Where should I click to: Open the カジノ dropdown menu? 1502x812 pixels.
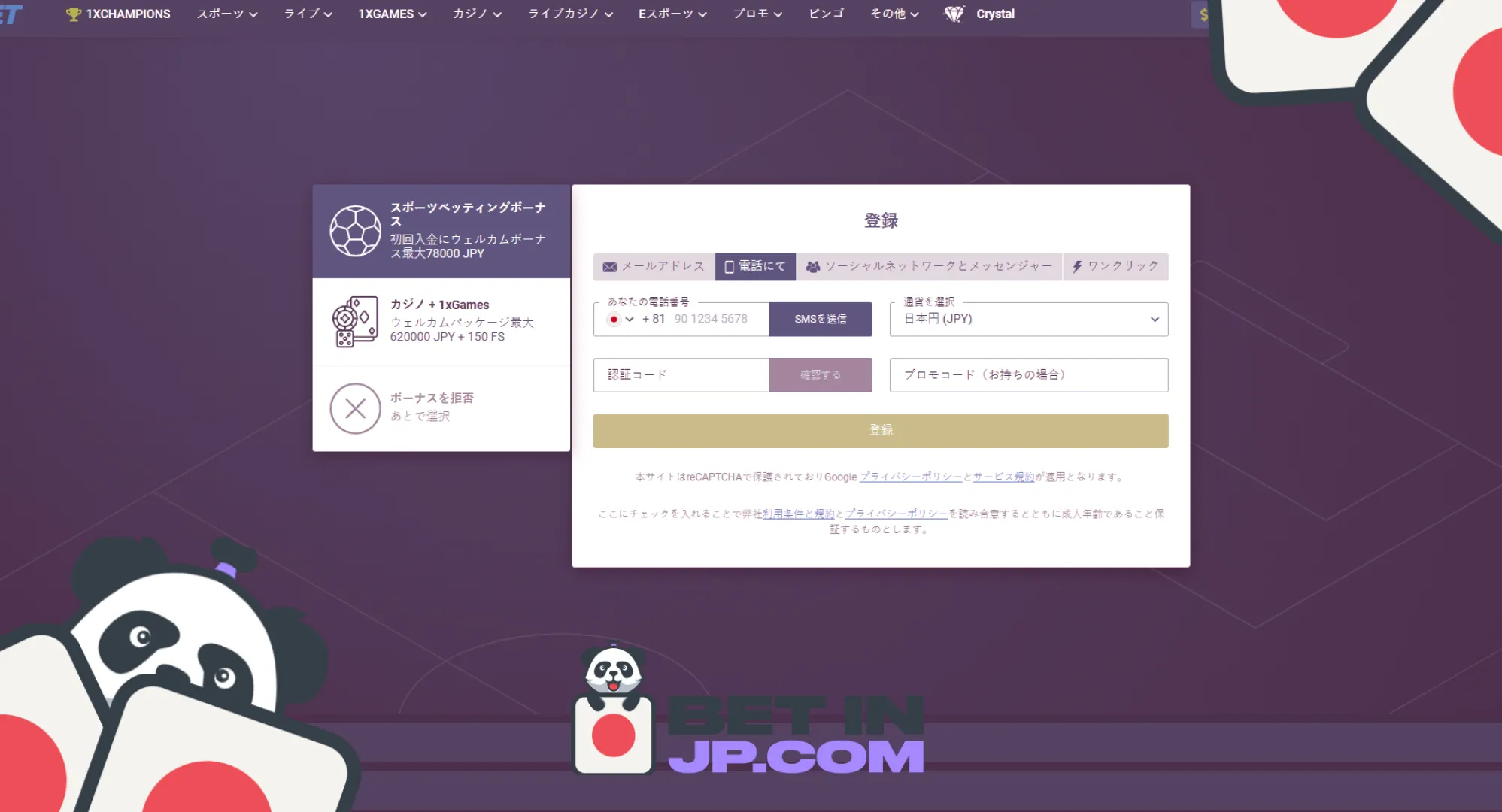pyautogui.click(x=478, y=14)
